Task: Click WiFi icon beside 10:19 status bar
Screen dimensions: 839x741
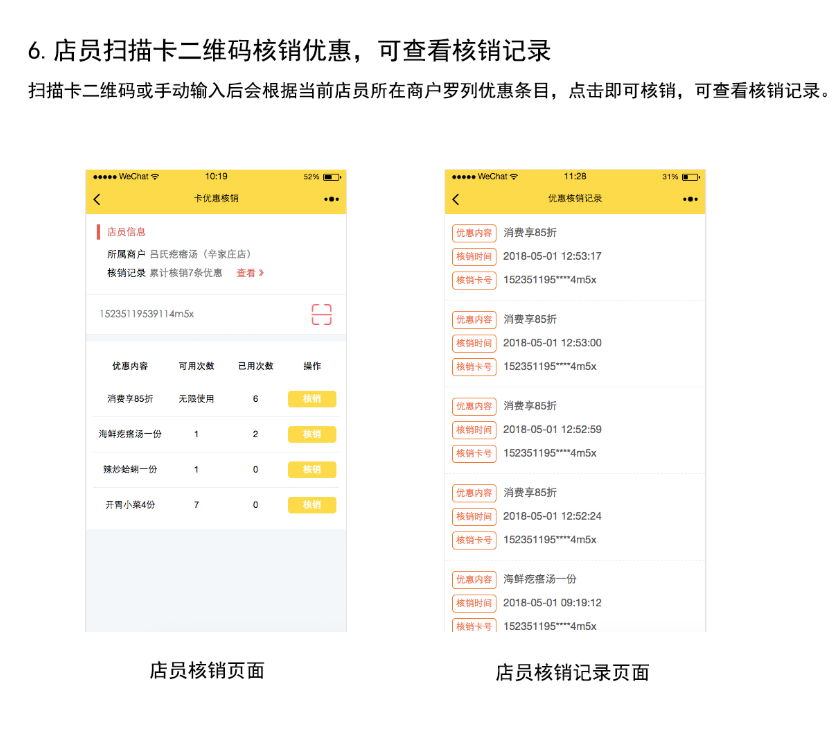Action: point(155,176)
